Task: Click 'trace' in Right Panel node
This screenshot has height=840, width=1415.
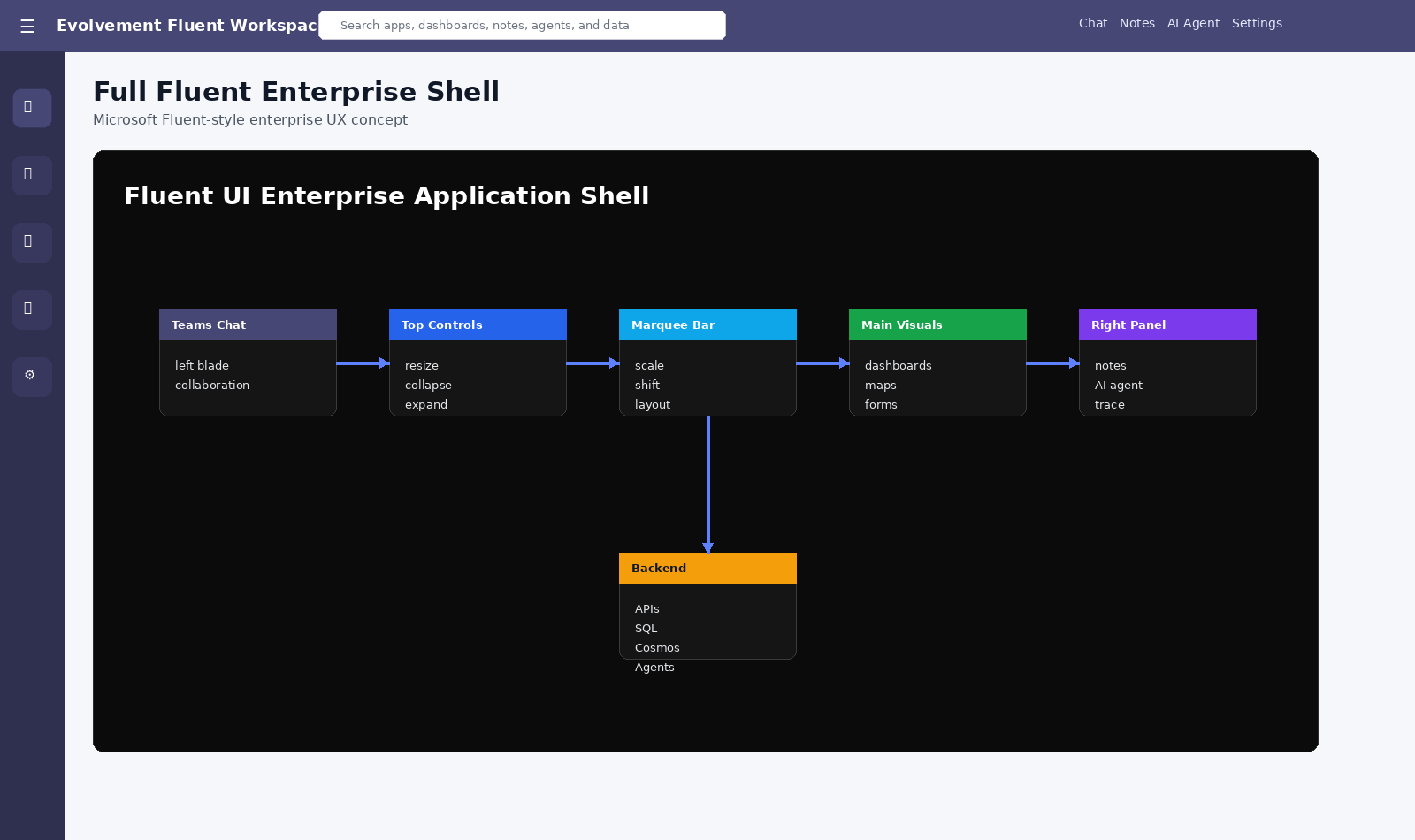Action: pos(1110,404)
